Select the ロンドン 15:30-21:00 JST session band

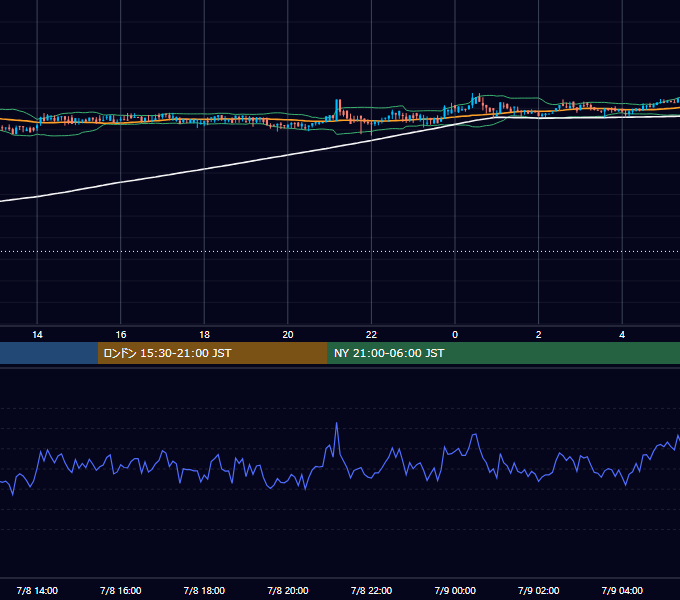212,353
